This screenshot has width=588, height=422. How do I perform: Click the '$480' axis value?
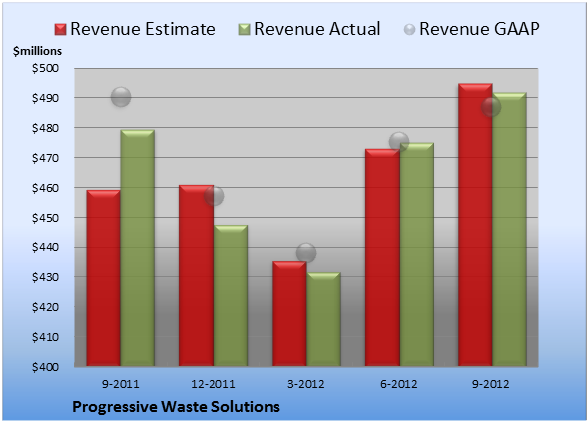[x=45, y=128]
